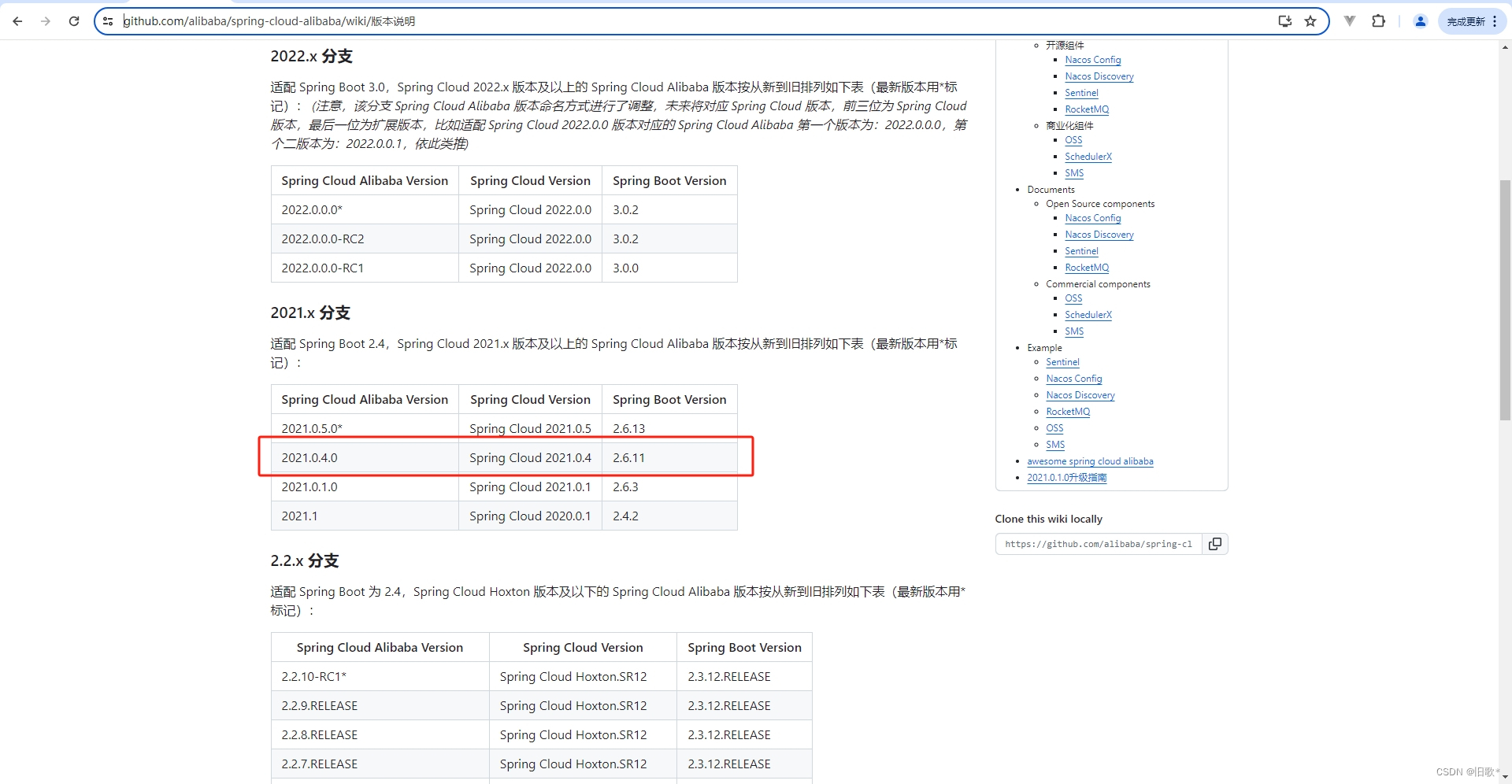Viewport: 1512px width, 784px height.
Task: Open SchedulerX under 商业化组件
Action: click(1088, 157)
